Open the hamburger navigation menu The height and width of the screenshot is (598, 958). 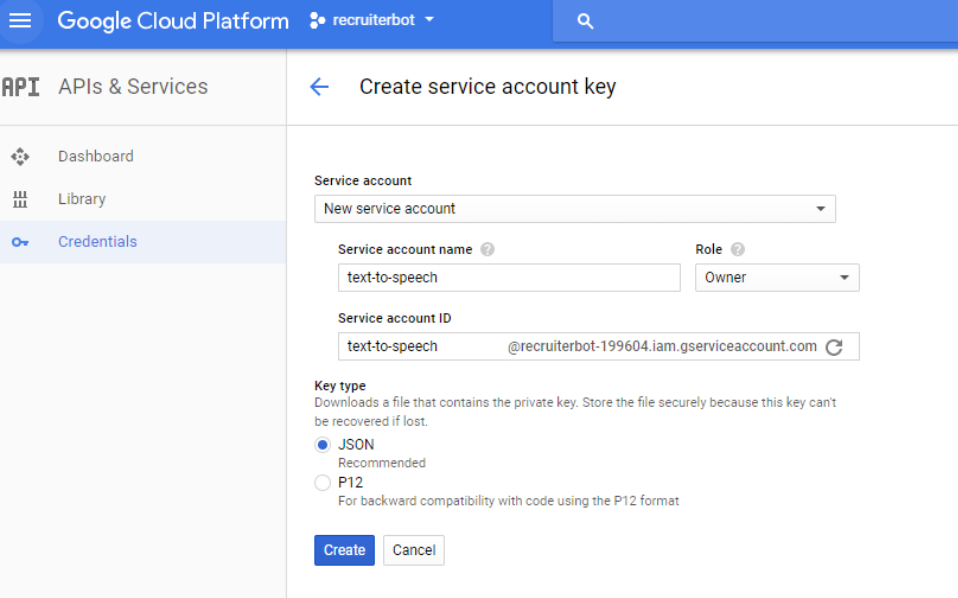(x=20, y=21)
